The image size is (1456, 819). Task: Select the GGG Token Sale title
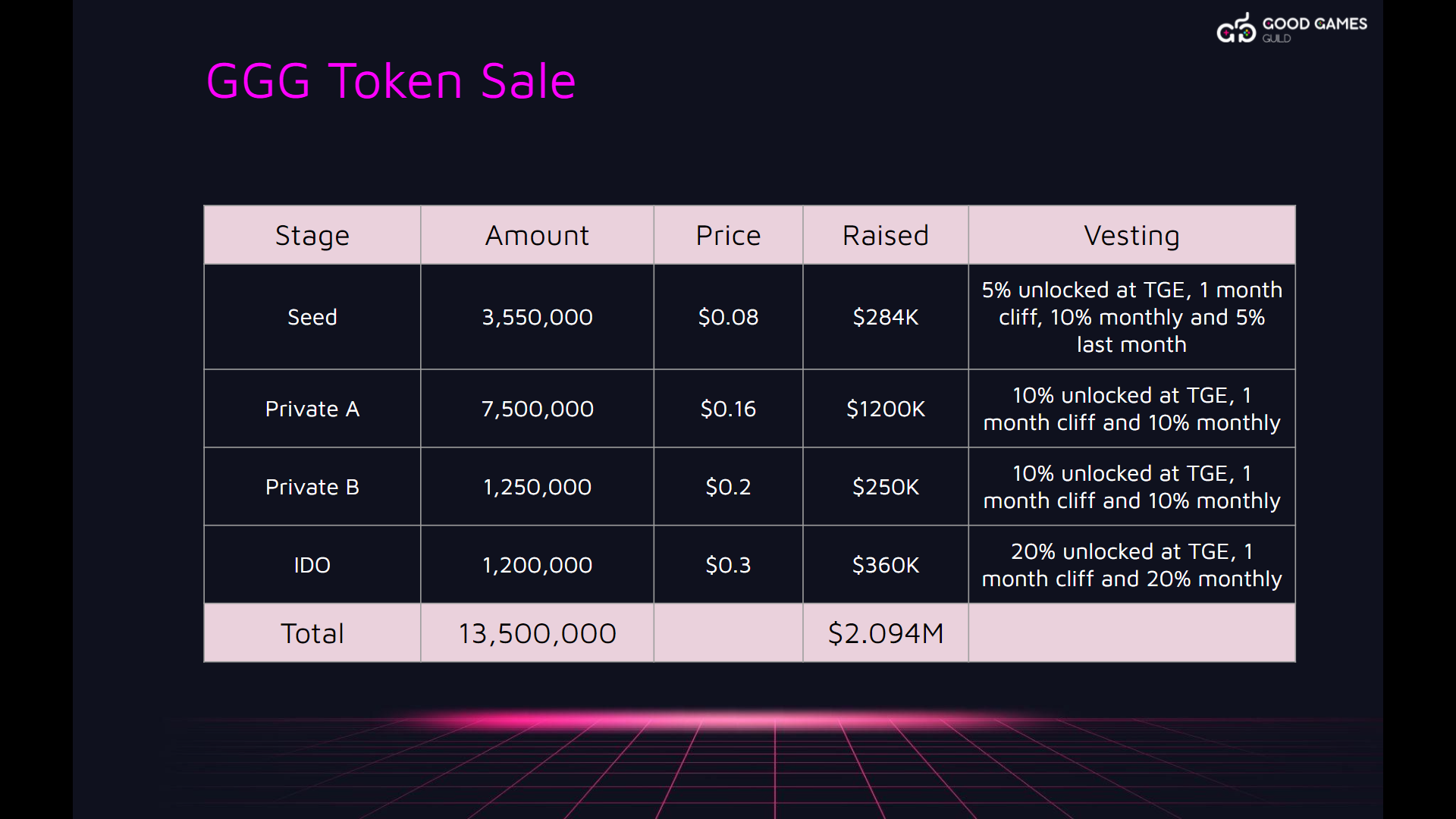391,81
